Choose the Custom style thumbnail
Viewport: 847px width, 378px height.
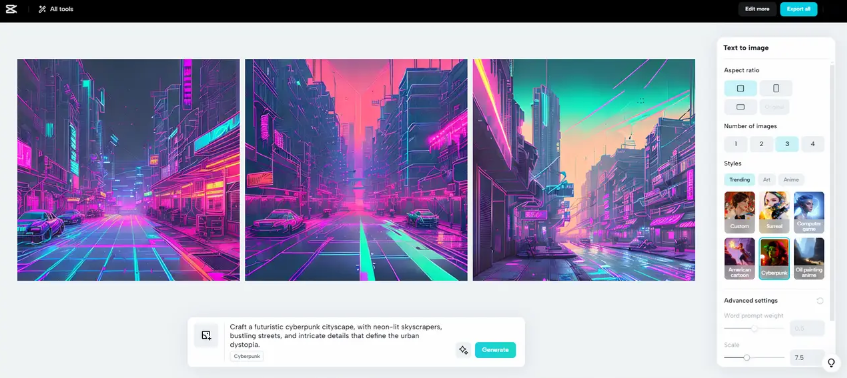740,212
